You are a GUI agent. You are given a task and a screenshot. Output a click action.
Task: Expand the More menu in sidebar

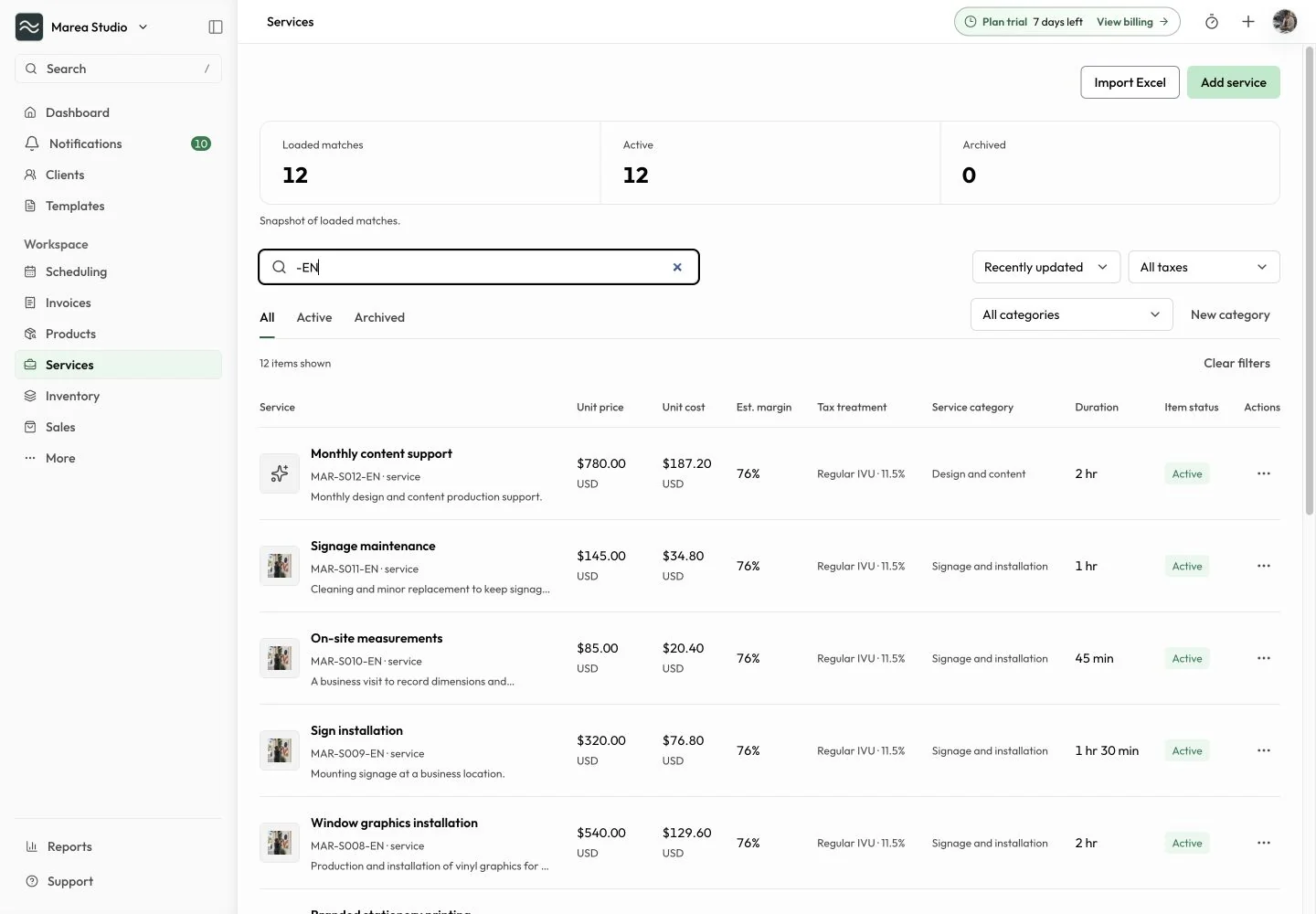(118, 458)
